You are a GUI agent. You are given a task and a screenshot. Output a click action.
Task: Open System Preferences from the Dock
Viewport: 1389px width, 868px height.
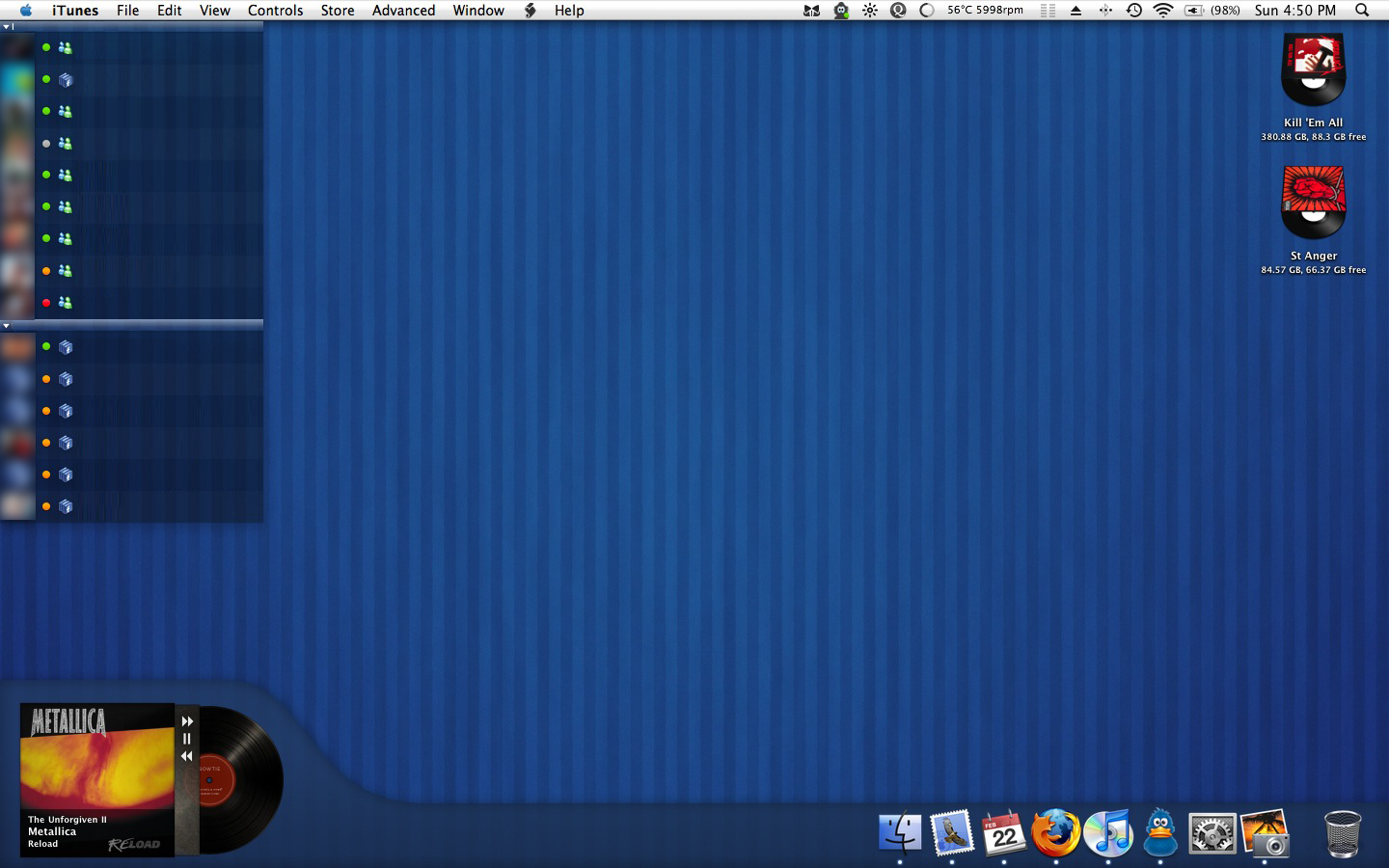tap(1212, 834)
